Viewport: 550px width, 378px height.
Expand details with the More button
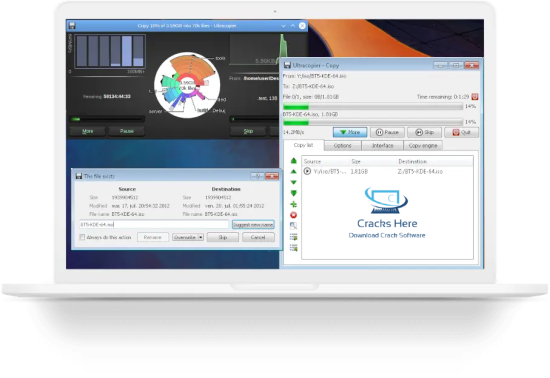click(x=350, y=132)
